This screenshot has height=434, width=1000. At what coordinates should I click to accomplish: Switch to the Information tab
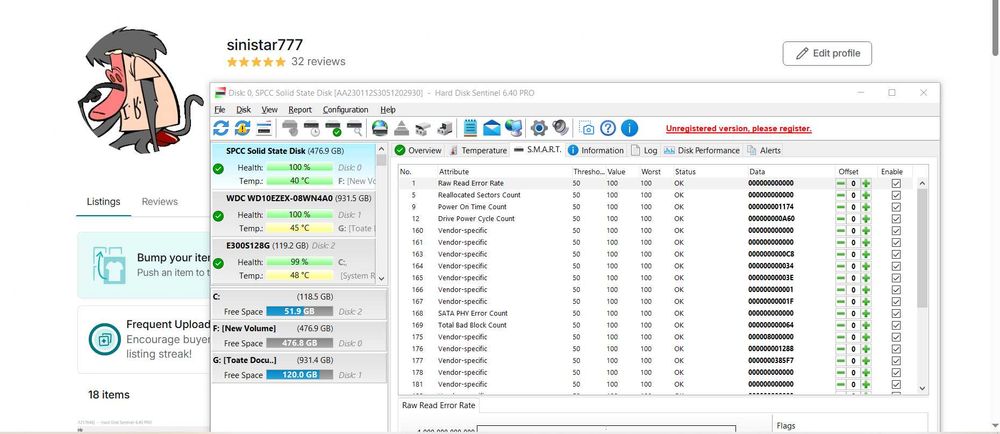(596, 150)
